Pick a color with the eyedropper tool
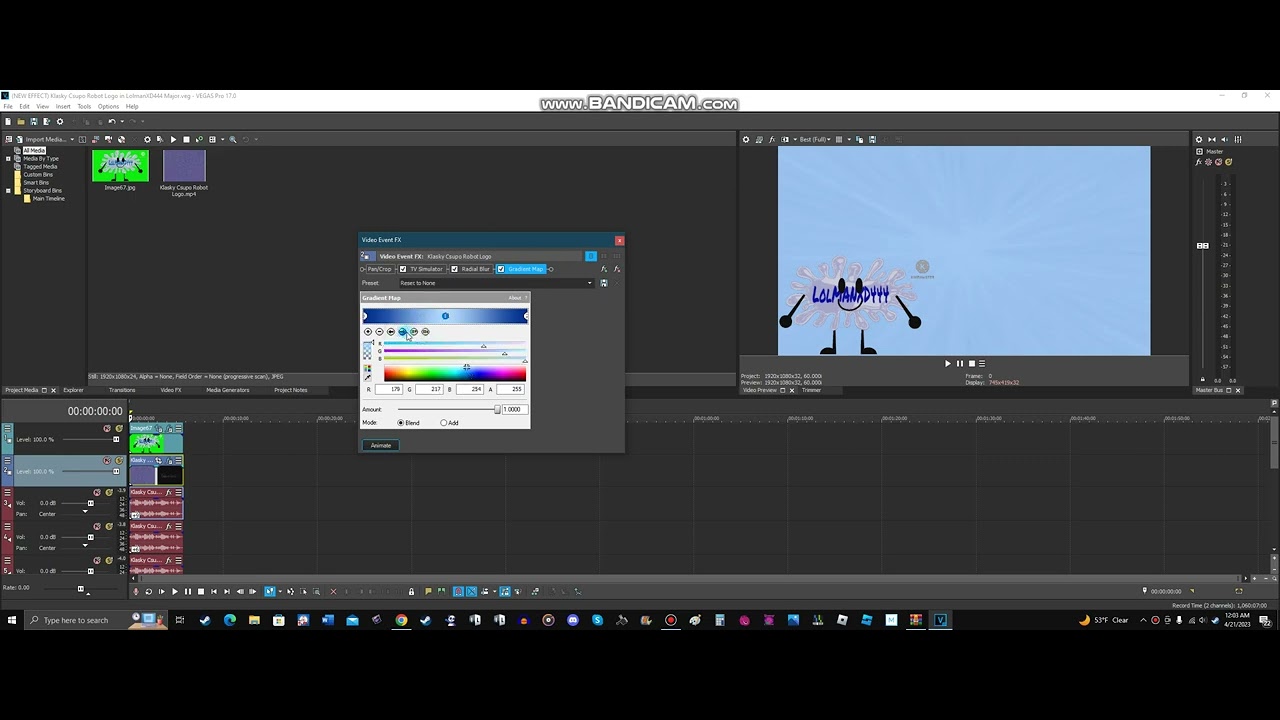1280x720 pixels. pos(367,377)
